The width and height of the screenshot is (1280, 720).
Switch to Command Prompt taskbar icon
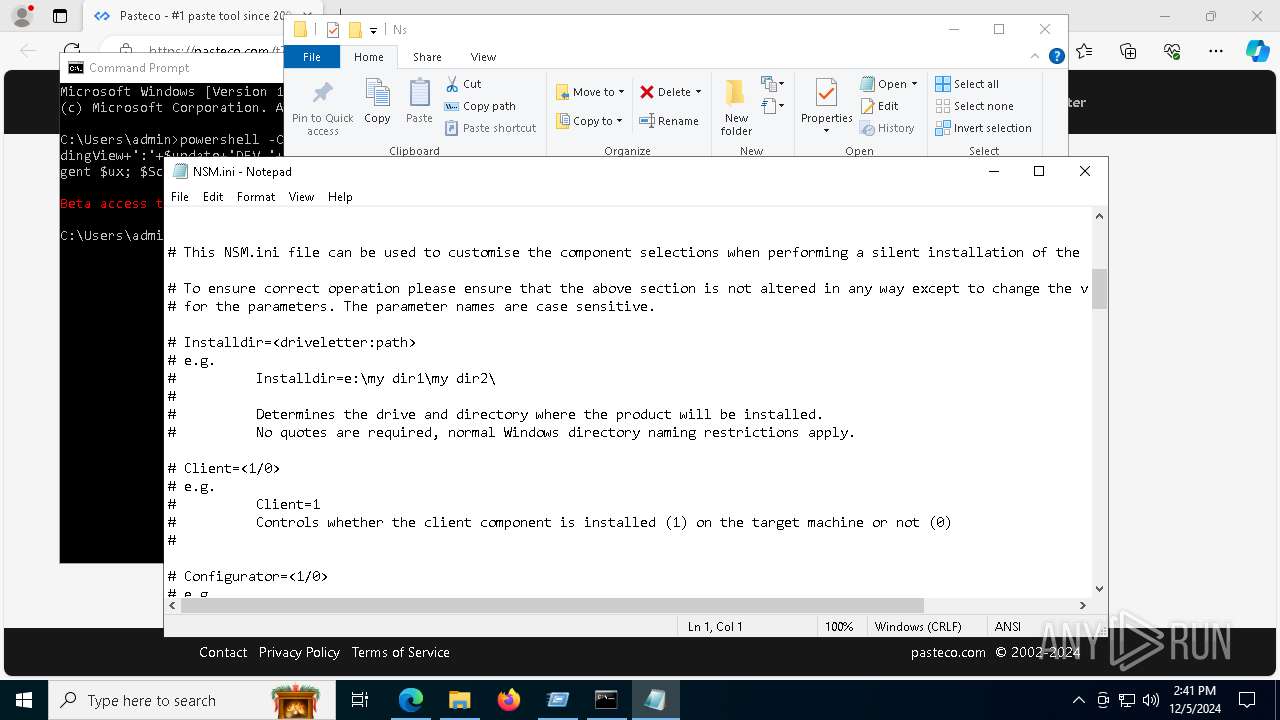[606, 700]
